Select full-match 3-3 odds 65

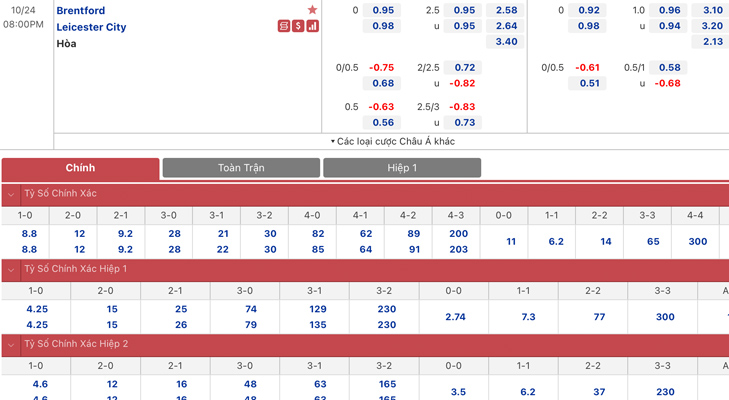(653, 242)
